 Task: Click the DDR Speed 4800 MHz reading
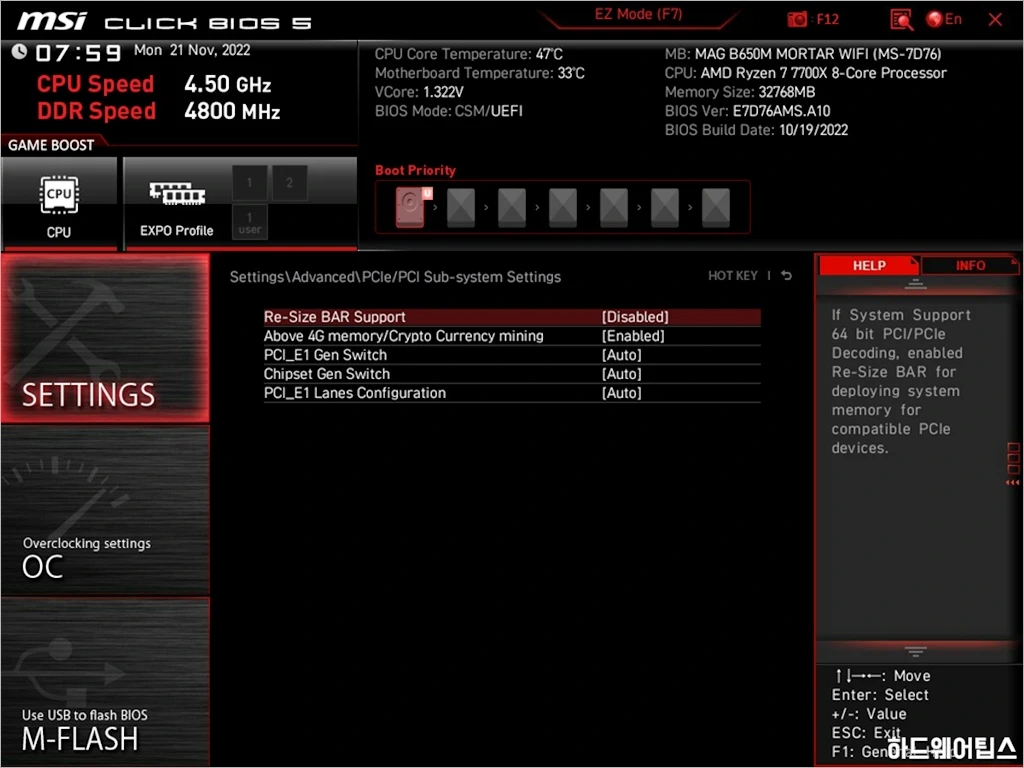click(159, 111)
